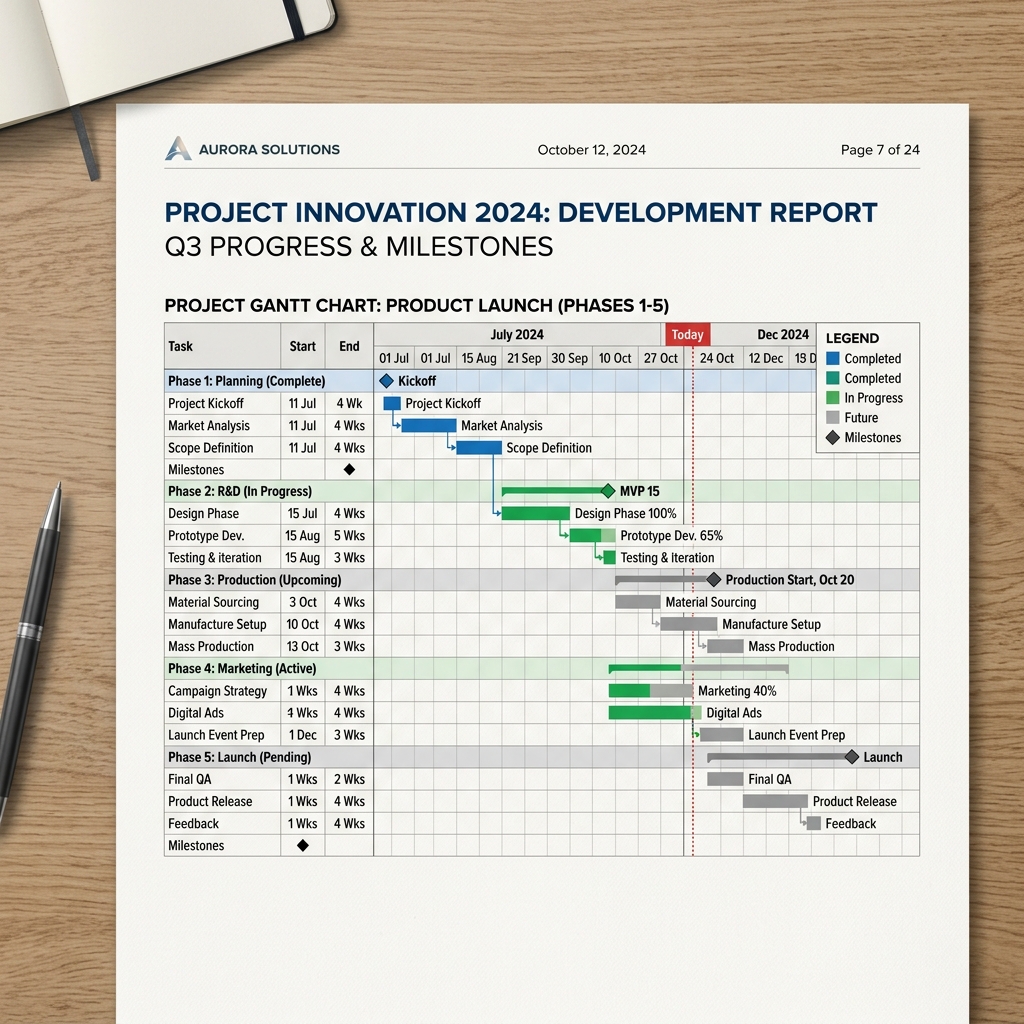
Task: Select the gray Material Sourcing bar
Action: coord(637,602)
